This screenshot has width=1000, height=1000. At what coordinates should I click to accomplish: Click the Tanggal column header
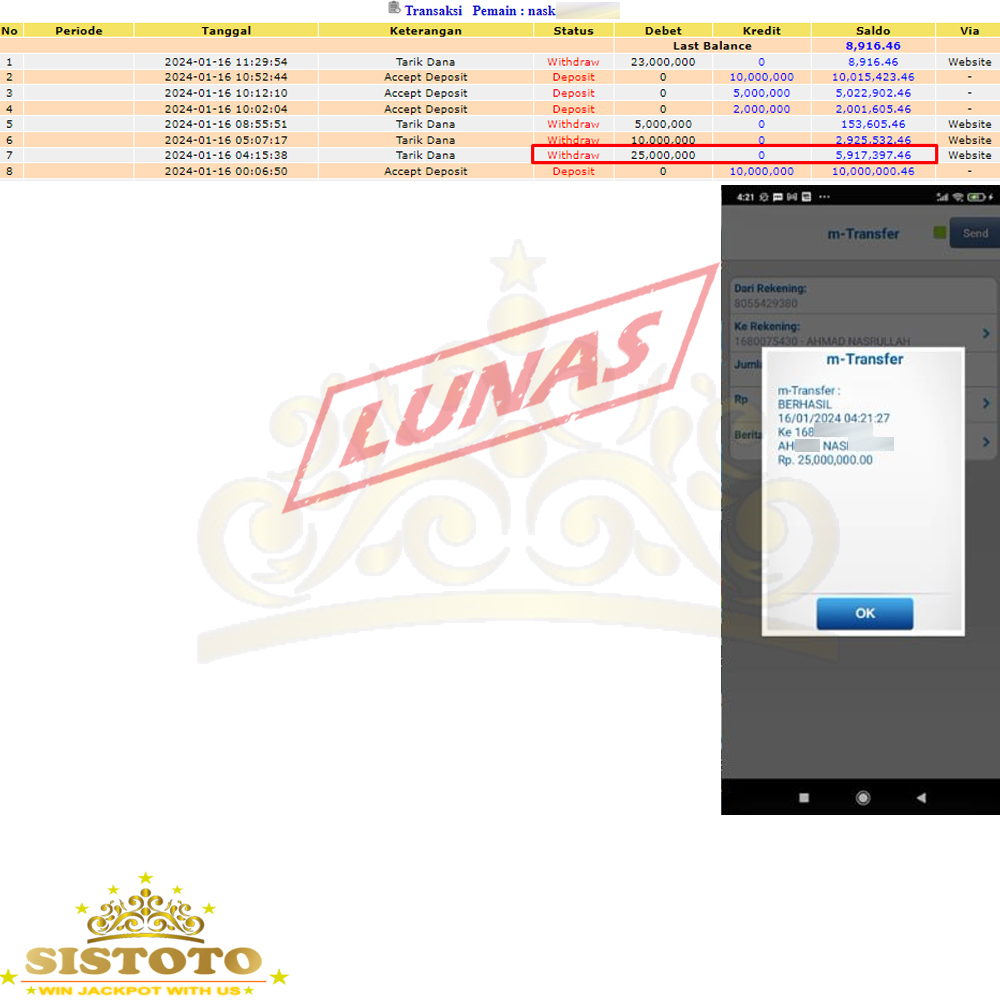tap(226, 31)
